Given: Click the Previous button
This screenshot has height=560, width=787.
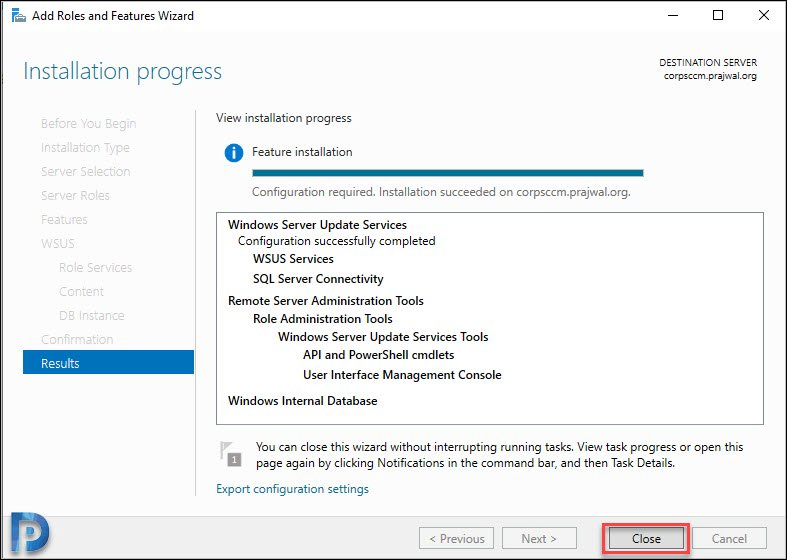Looking at the screenshot, I should click(456, 538).
